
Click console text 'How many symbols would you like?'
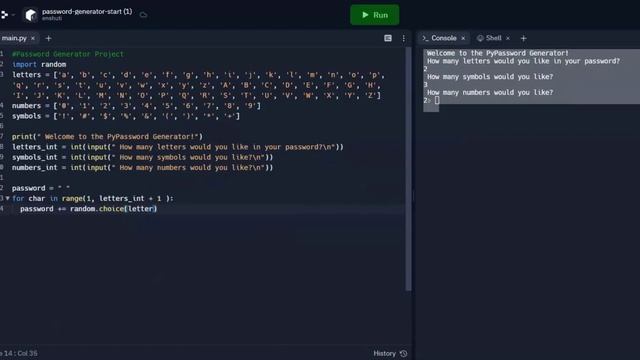(490, 77)
